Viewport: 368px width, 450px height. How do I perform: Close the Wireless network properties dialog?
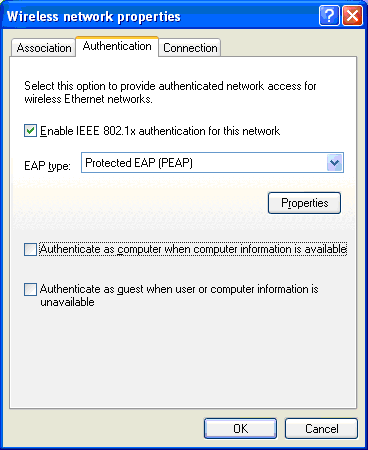352,15
